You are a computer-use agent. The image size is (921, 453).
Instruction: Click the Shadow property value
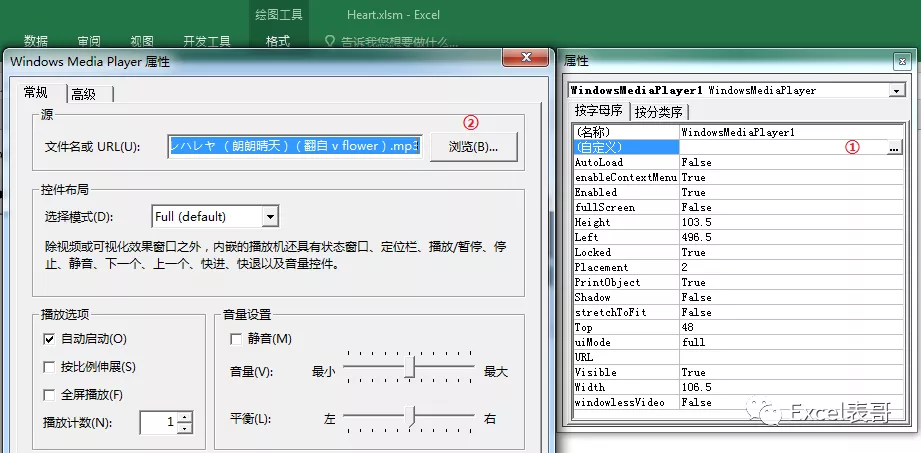[791, 297]
